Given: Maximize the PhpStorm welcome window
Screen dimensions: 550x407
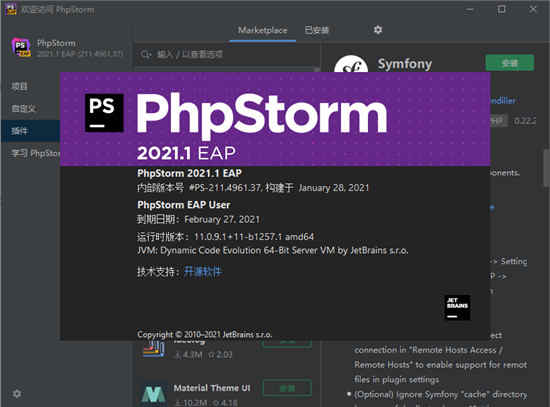Looking at the screenshot, I should [502, 9].
